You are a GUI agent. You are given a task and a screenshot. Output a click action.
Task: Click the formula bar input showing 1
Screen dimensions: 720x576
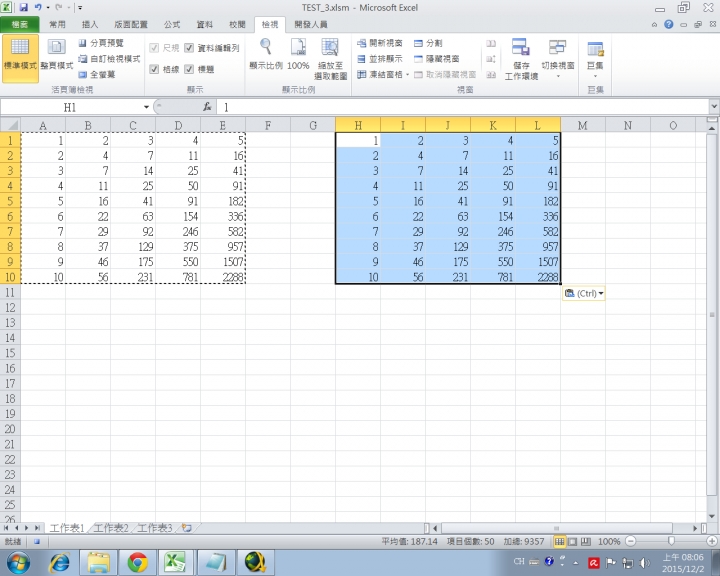[464, 107]
